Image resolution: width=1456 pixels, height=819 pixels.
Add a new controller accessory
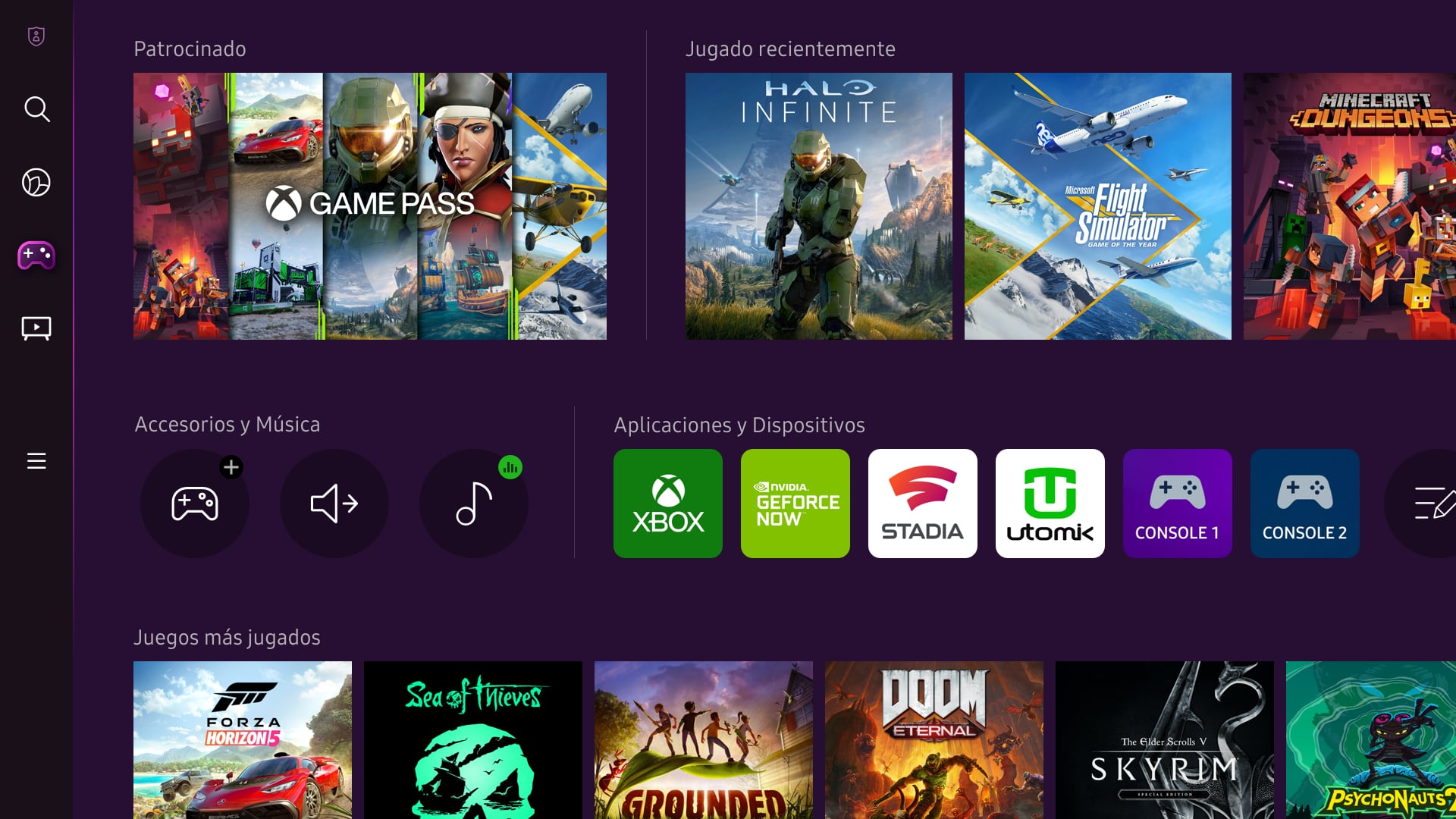tap(194, 503)
